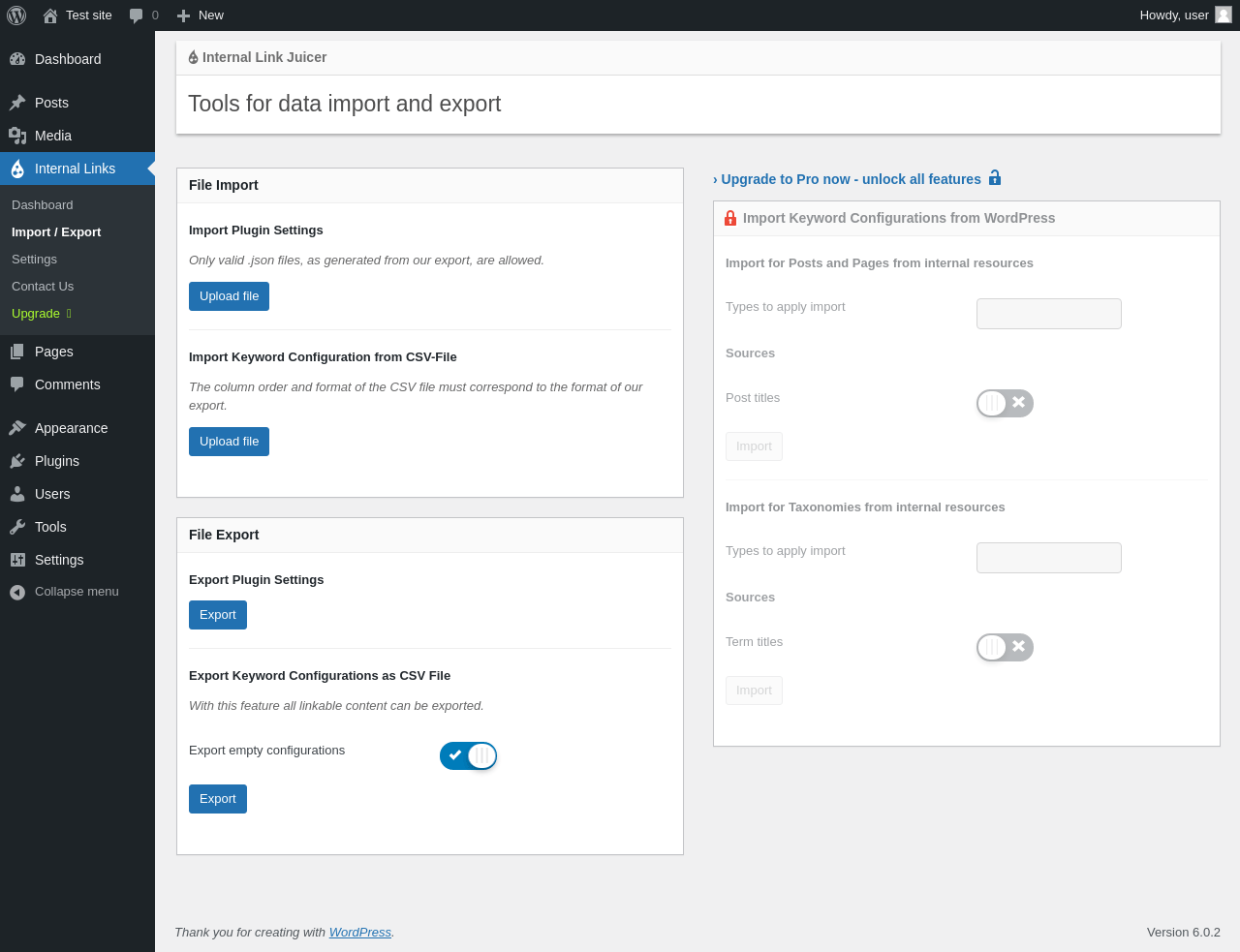Follow the WordPress footer link
Image resolution: width=1240 pixels, height=952 pixels.
pos(359,933)
